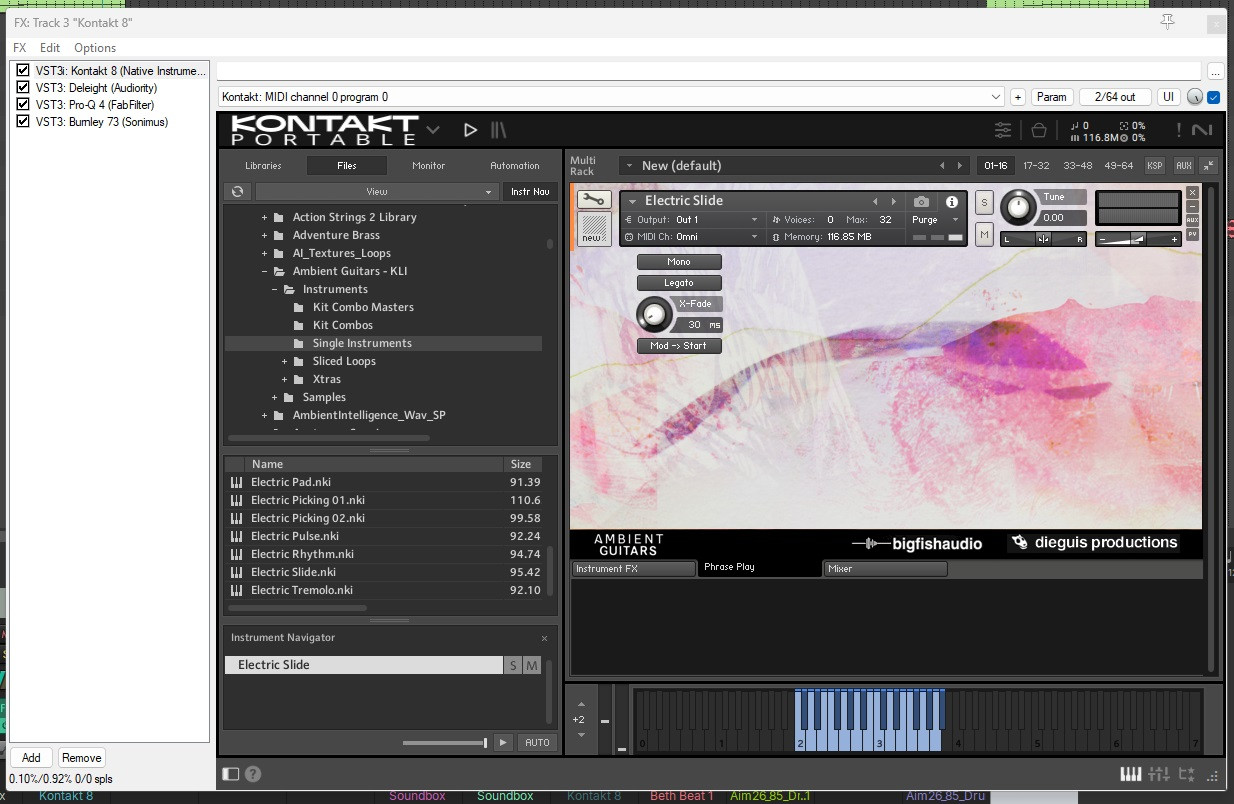Refresh the file browser with the reload icon
The width and height of the screenshot is (1234, 804).
point(237,191)
